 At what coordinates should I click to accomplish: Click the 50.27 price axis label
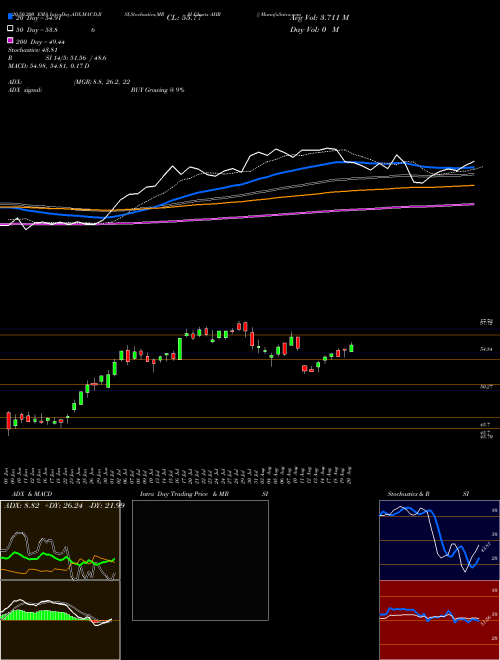486,386
